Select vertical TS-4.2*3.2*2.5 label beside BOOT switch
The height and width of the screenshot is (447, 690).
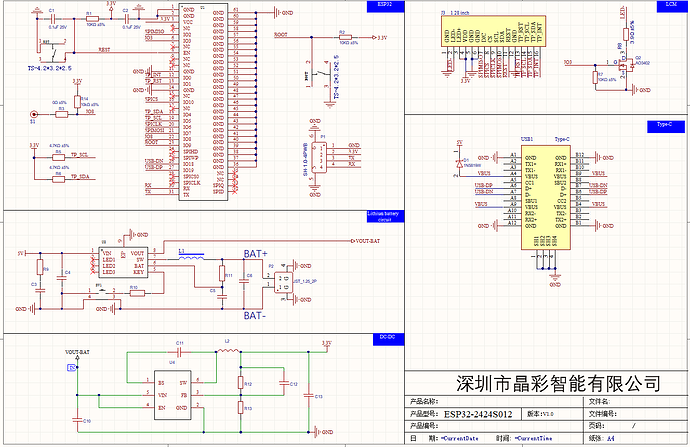pos(336,77)
